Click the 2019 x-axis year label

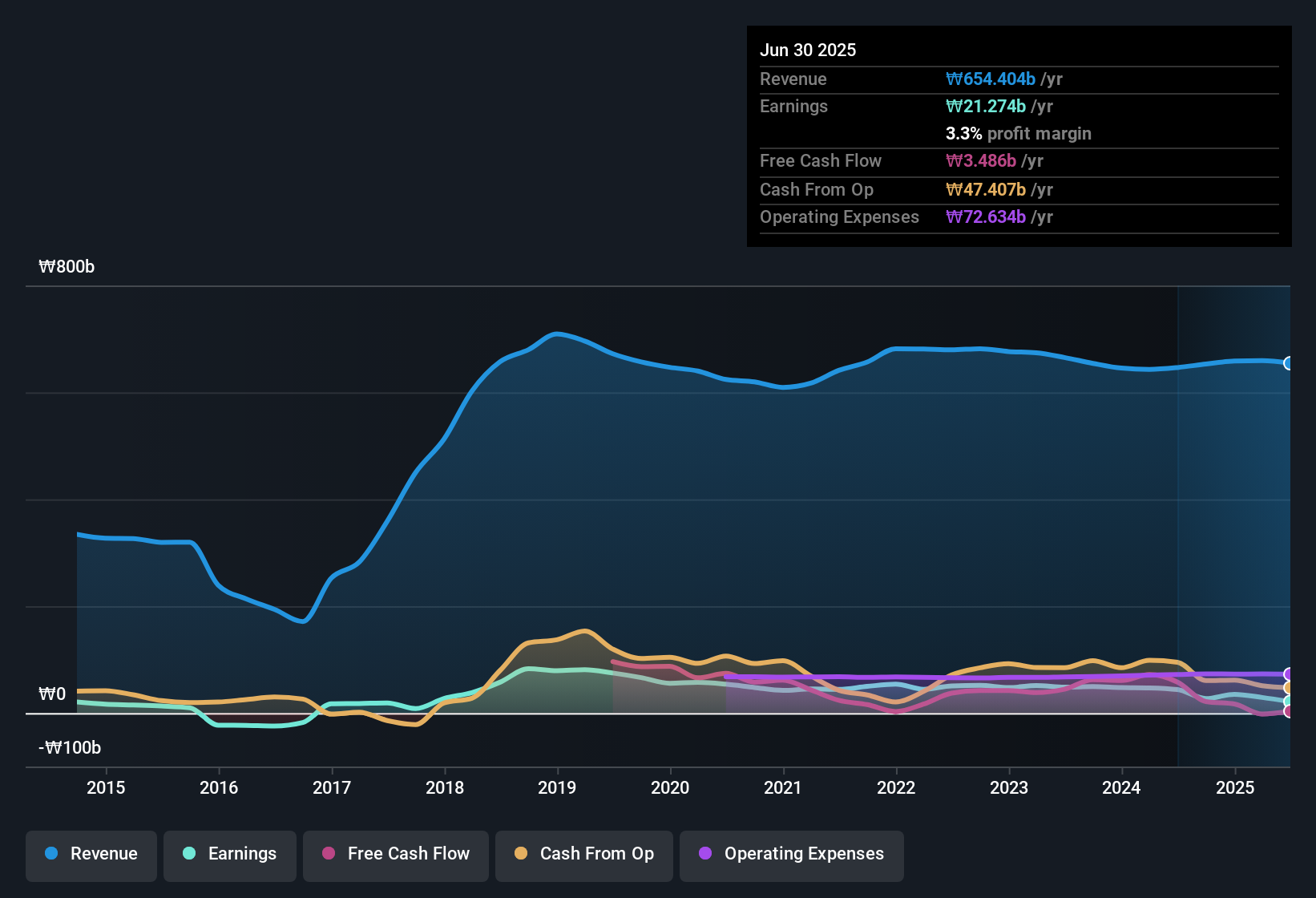[x=557, y=787]
